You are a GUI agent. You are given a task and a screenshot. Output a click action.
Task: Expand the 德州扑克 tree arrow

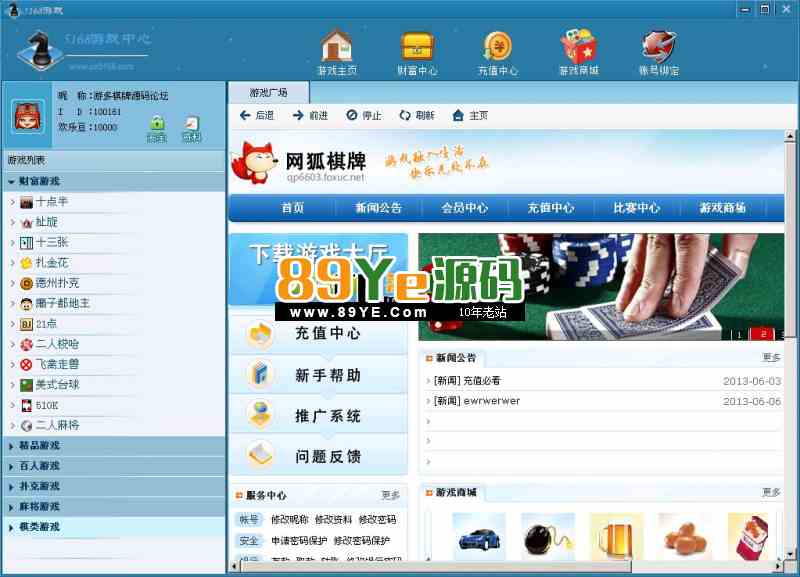coord(12,283)
